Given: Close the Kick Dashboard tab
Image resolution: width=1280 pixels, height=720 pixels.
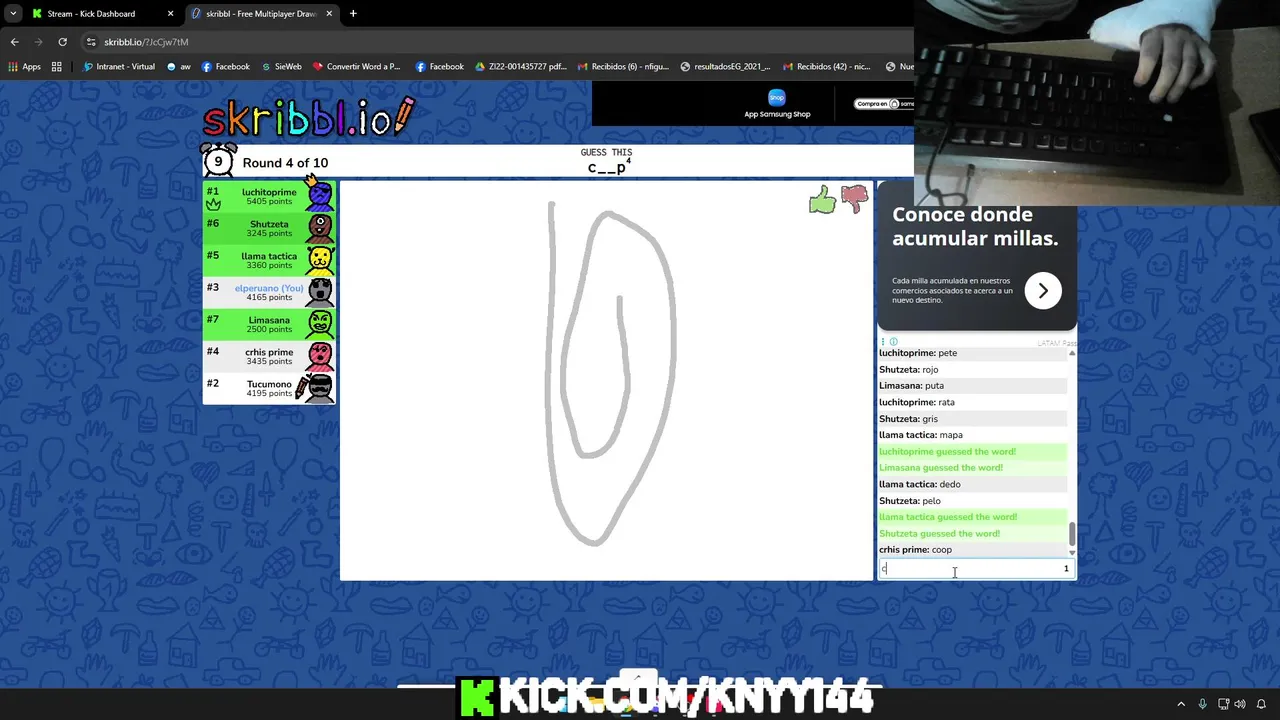Looking at the screenshot, I should [x=170, y=14].
